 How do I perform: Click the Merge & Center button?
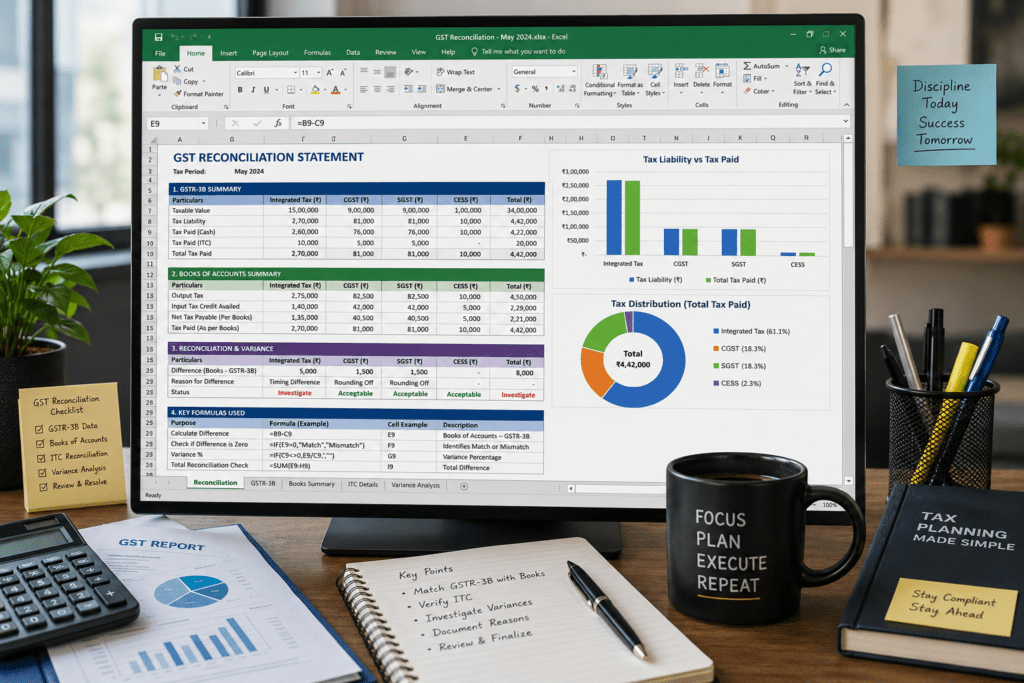coord(464,89)
